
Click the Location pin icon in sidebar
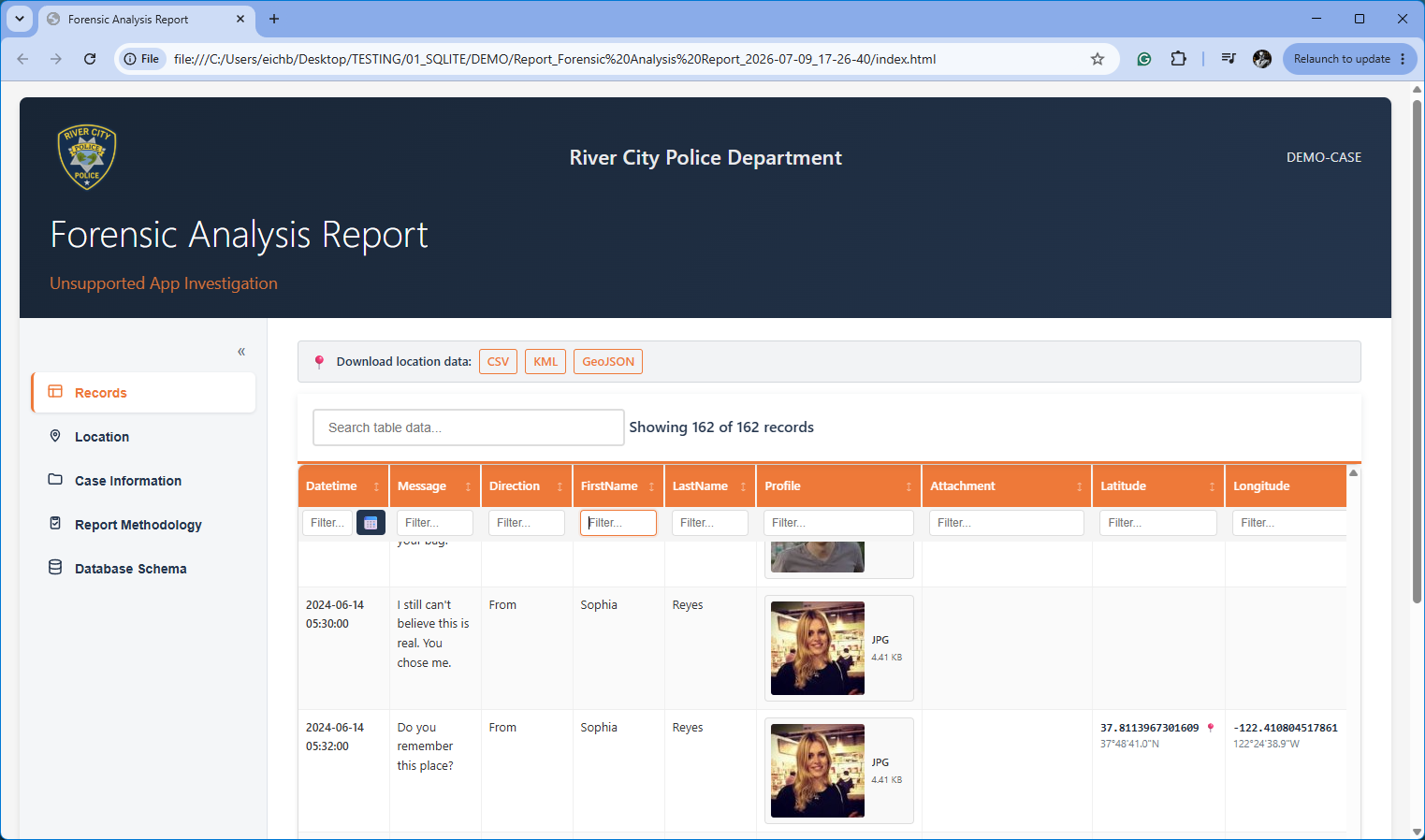[x=55, y=436]
